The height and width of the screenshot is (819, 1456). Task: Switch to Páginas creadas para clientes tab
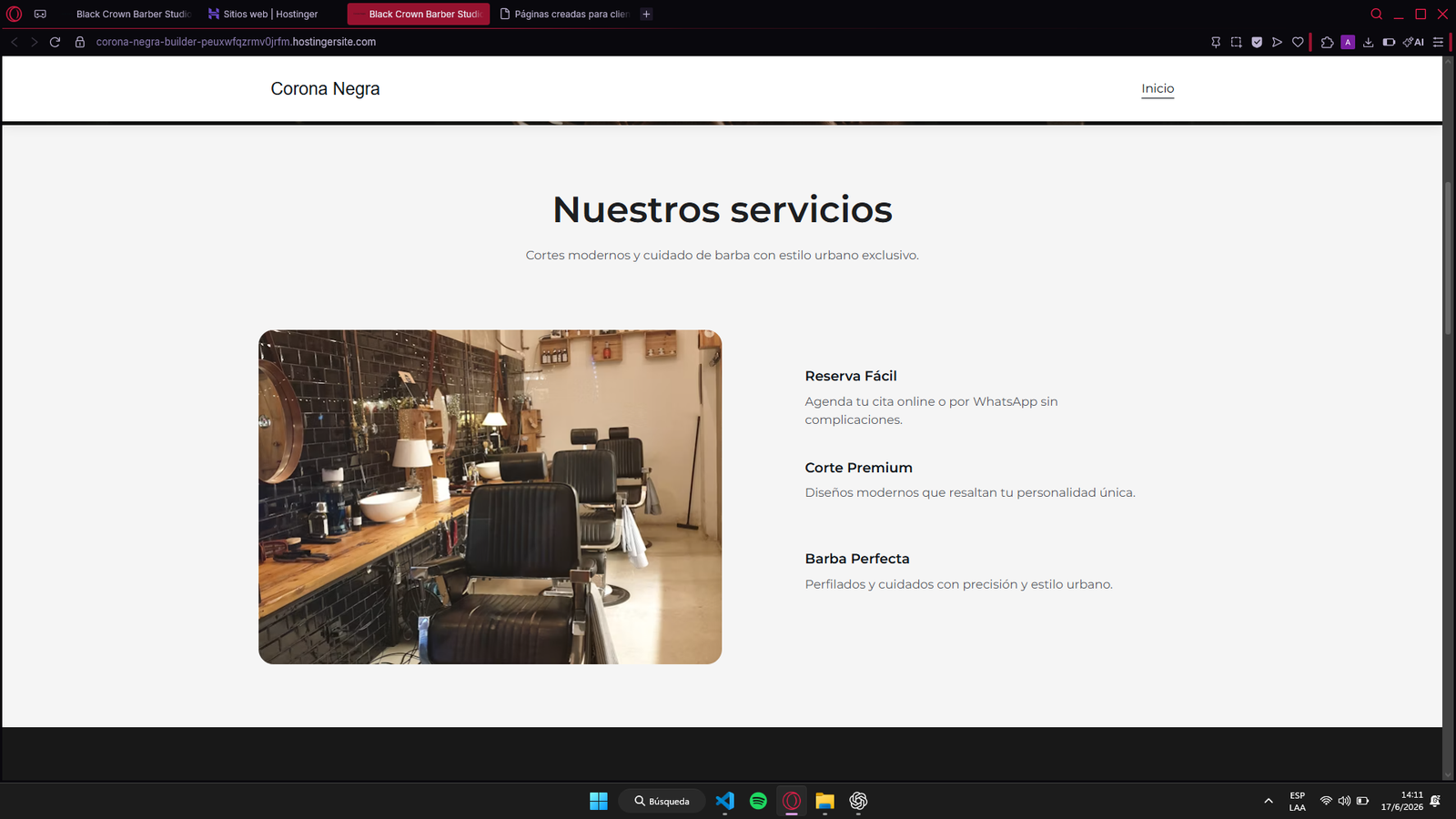click(564, 14)
